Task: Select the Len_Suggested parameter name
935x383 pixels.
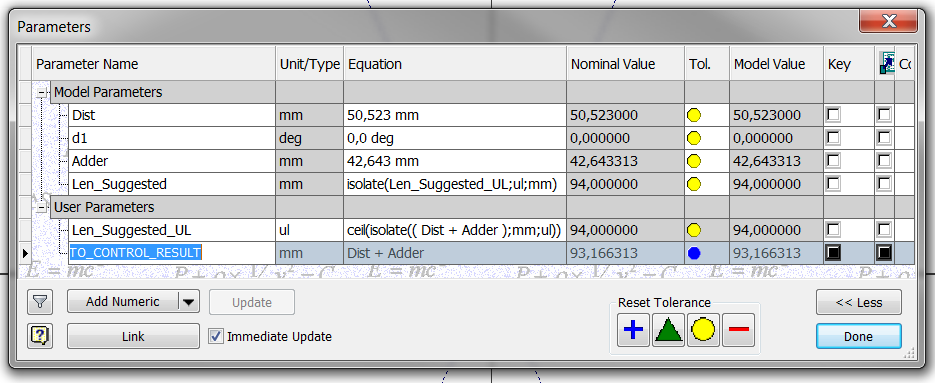Action: coord(172,184)
